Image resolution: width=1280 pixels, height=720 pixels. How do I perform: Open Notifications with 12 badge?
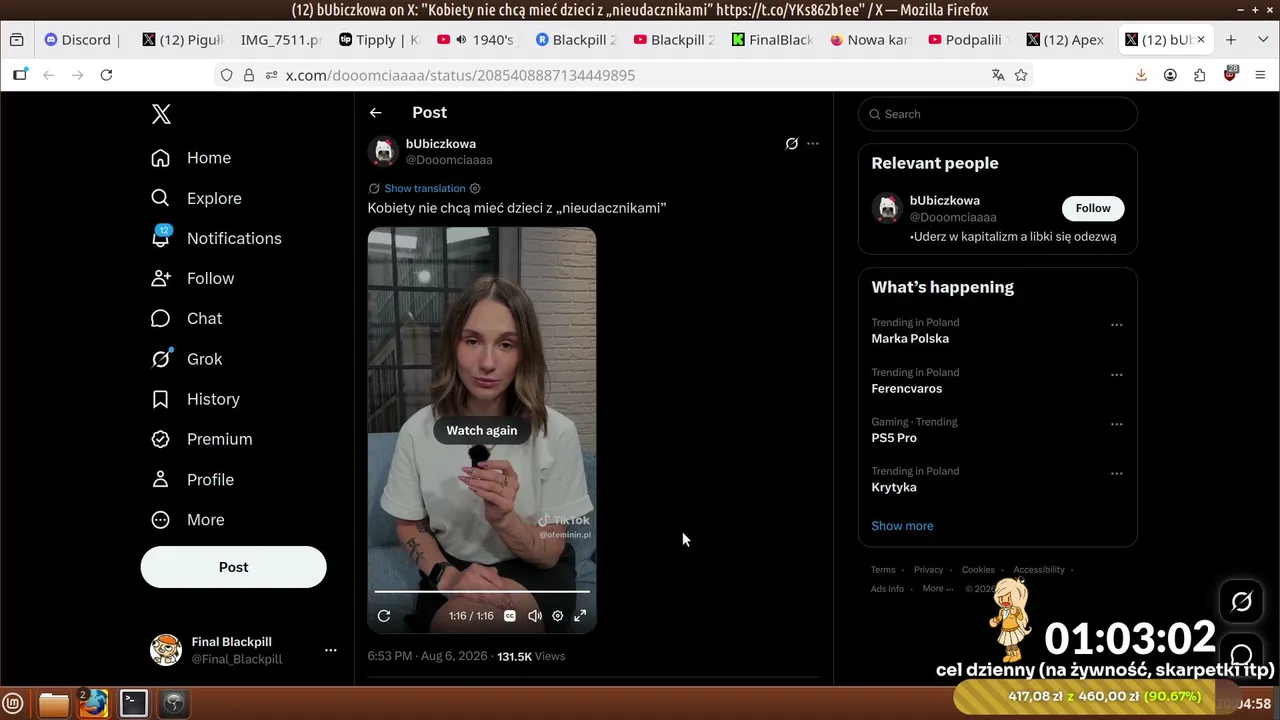[x=216, y=238]
